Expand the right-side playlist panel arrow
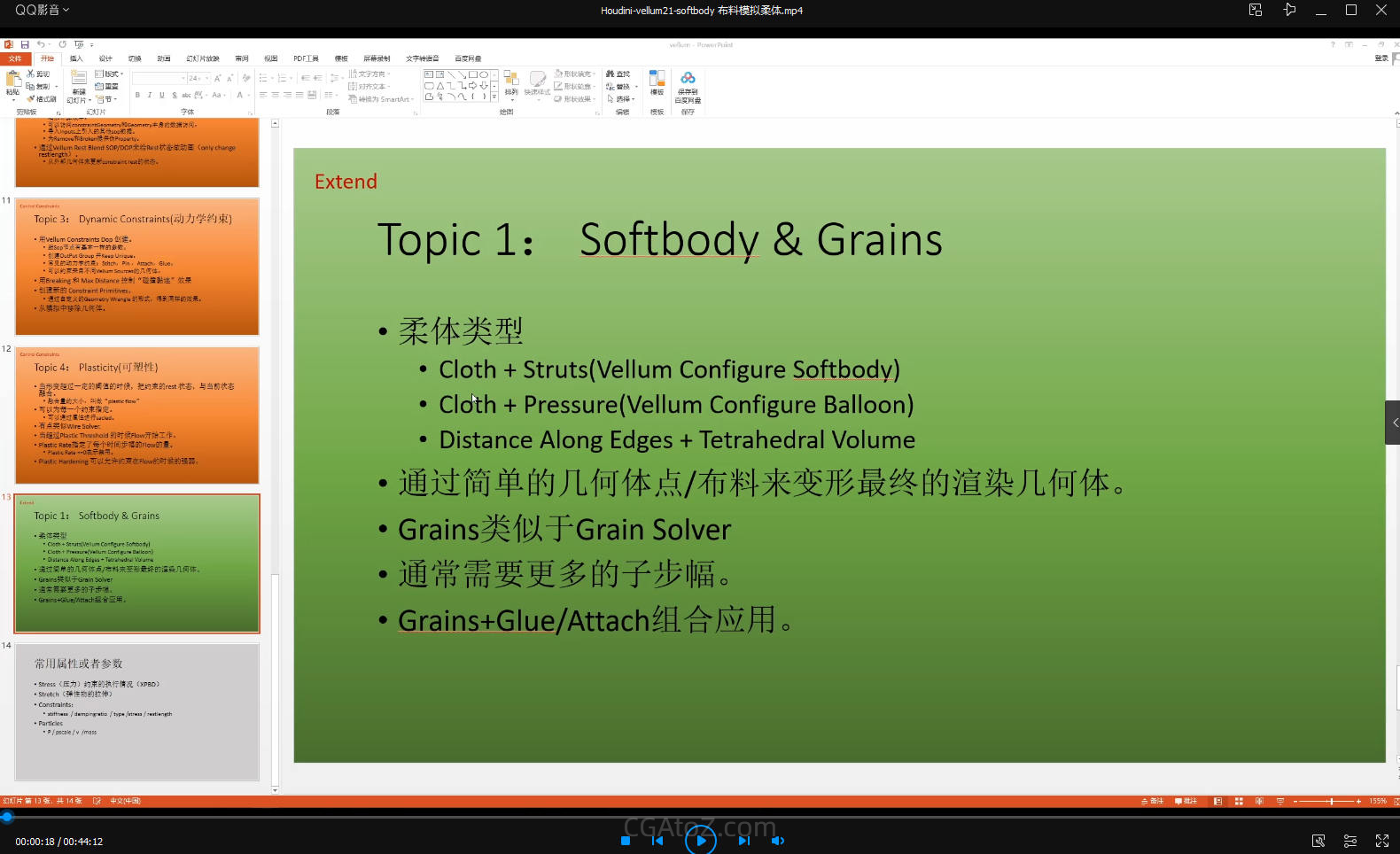 click(1393, 423)
